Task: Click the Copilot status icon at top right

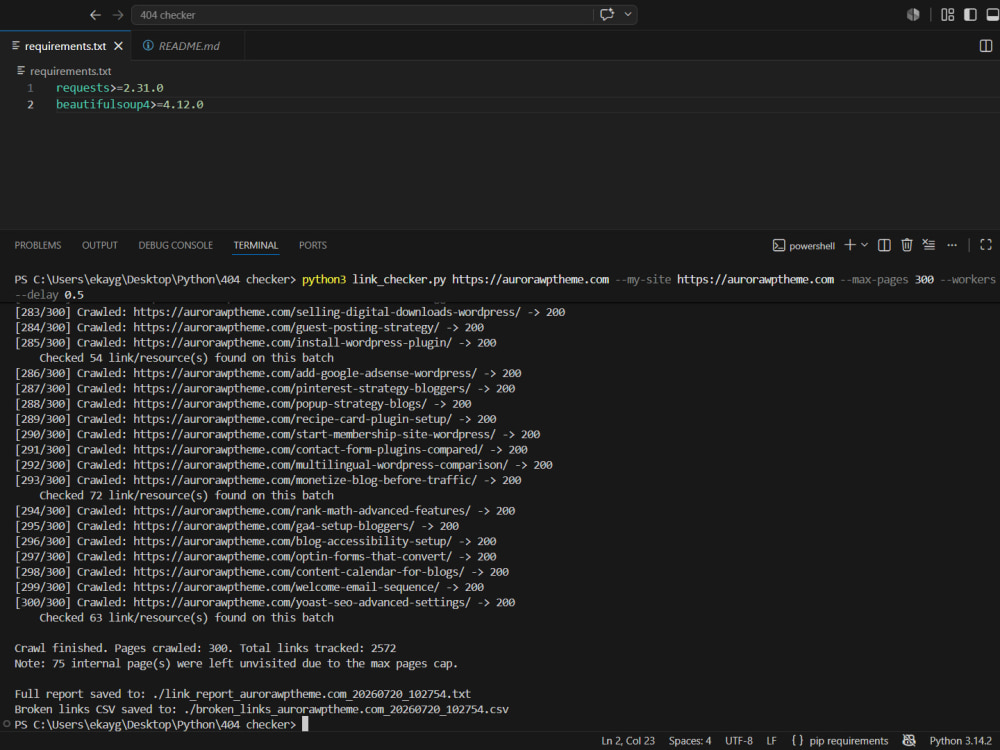Action: [913, 15]
